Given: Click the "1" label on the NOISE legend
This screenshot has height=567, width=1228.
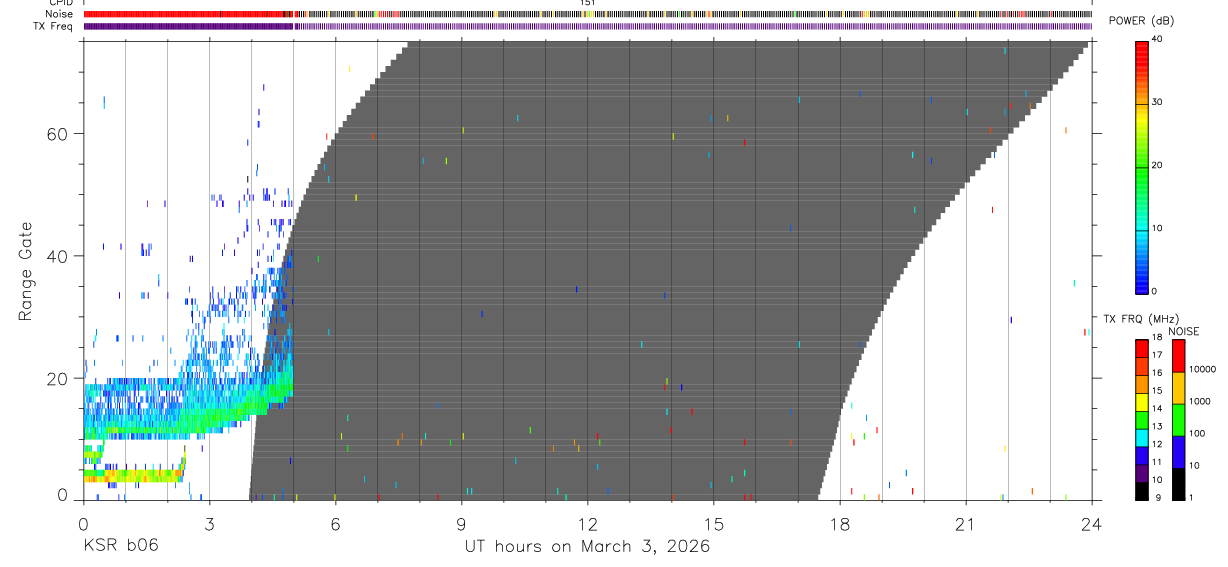Looking at the screenshot, I should [1192, 497].
